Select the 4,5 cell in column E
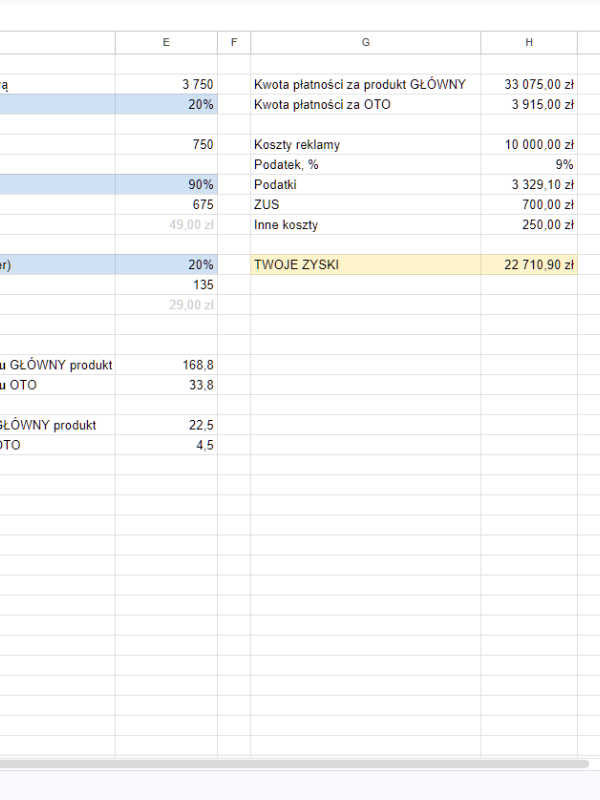The width and height of the screenshot is (600, 800). 166,445
